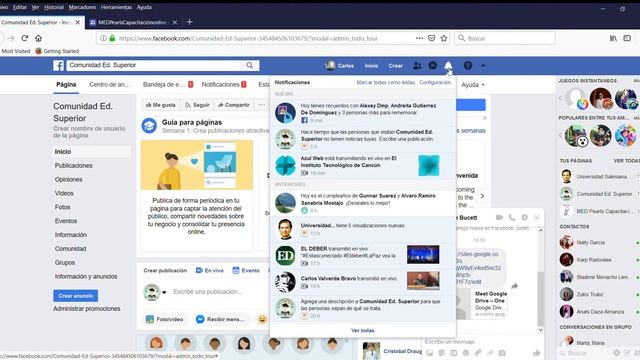Open Marcadores menu

pyautogui.click(x=82, y=7)
